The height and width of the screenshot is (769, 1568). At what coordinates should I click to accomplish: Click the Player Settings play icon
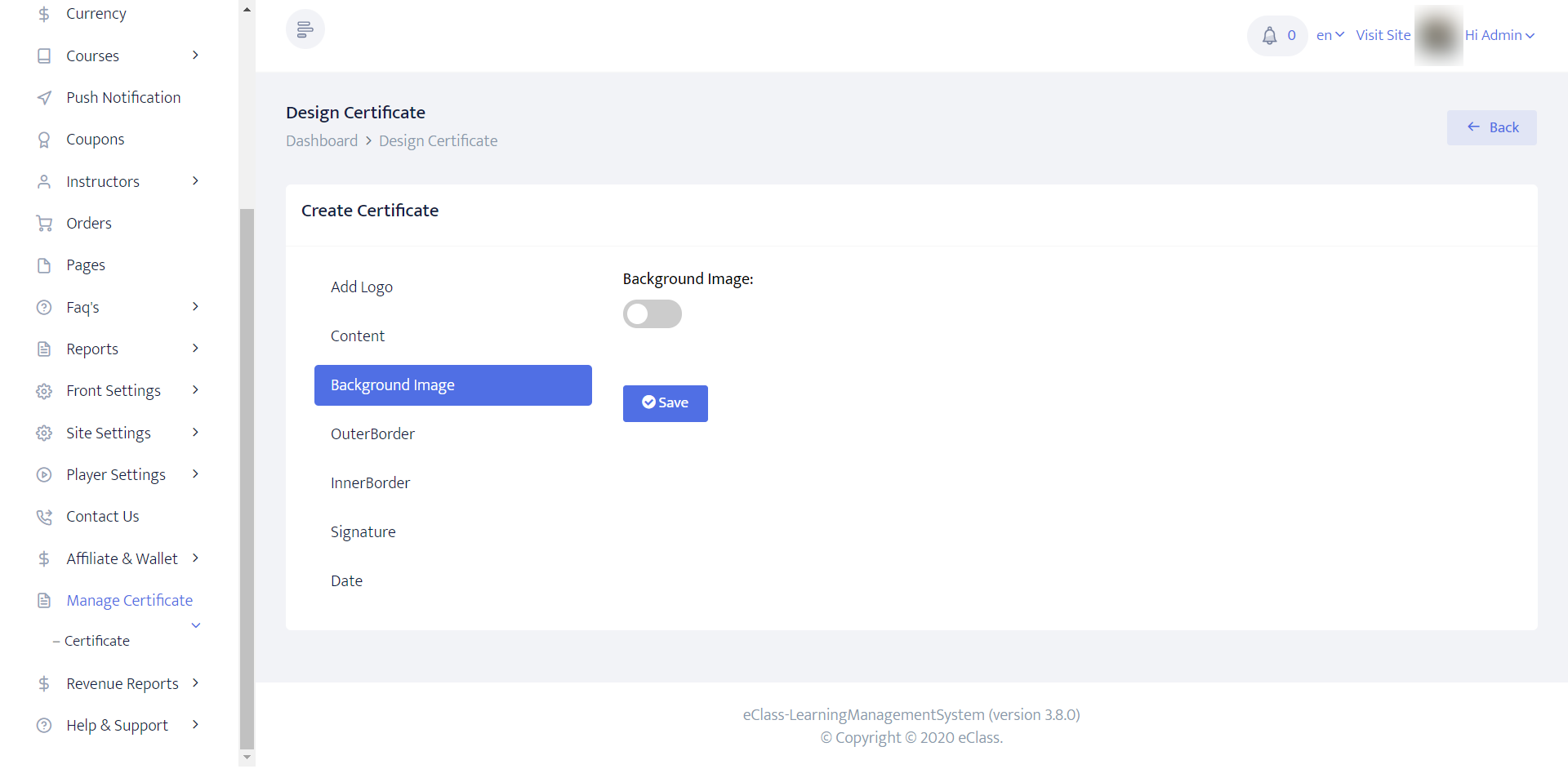coord(44,475)
